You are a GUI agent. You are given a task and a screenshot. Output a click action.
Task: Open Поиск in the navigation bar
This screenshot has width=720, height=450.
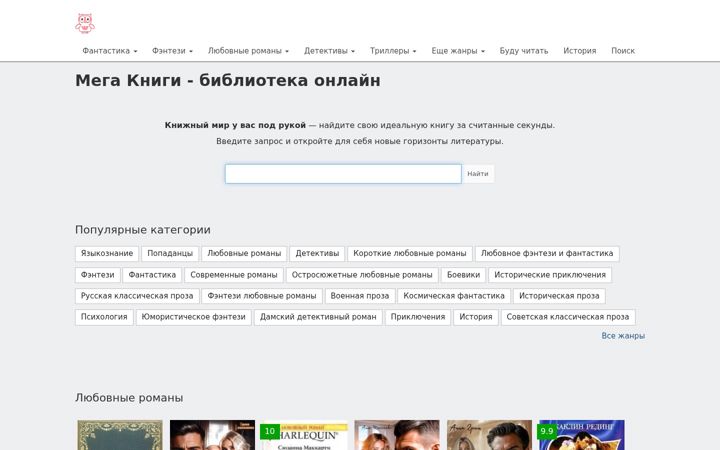tap(623, 51)
